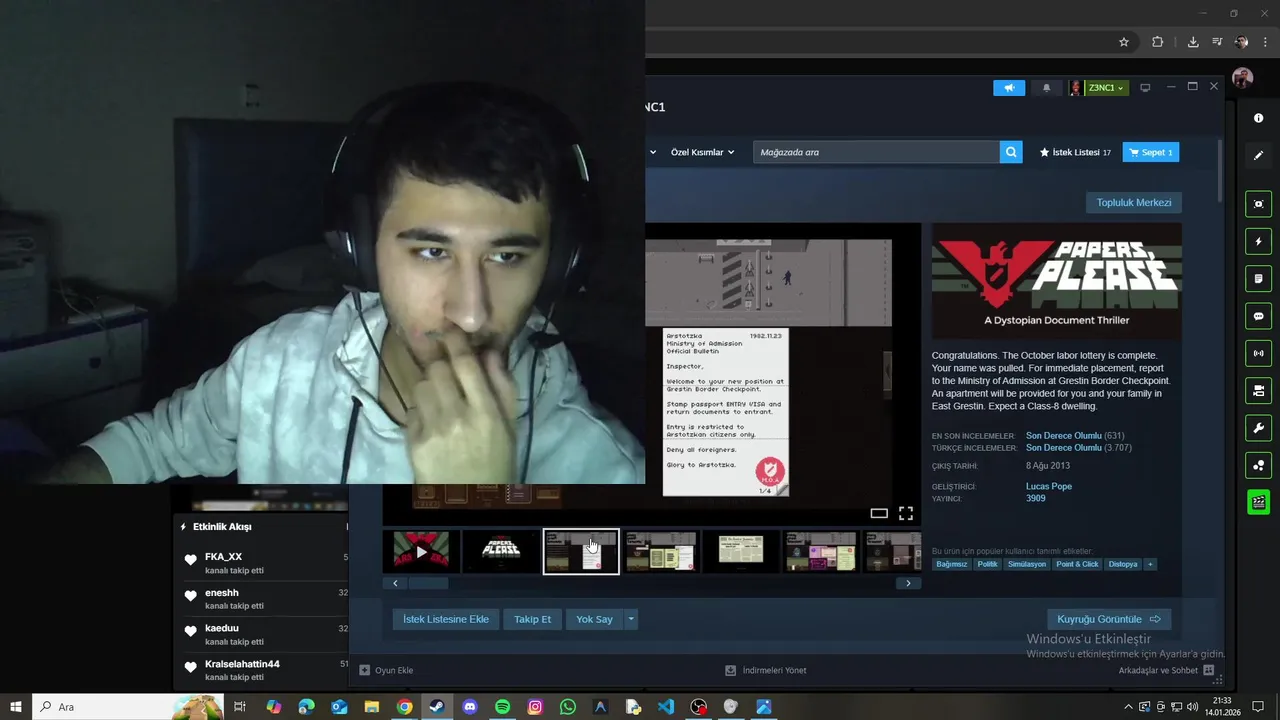Play the Papers Please trailer thumbnail
1280x720 pixels.
click(x=421, y=552)
